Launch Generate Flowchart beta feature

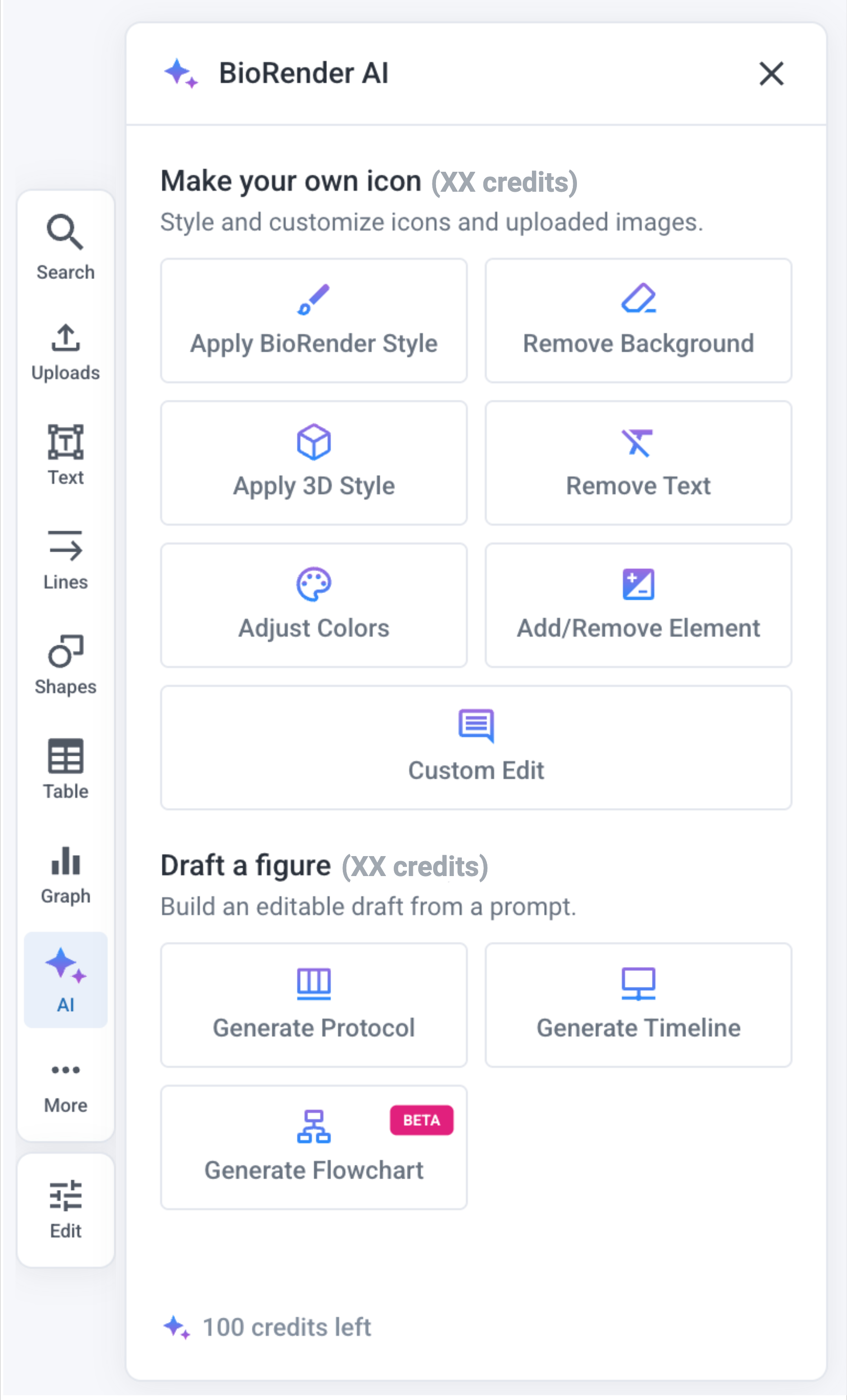[314, 1147]
